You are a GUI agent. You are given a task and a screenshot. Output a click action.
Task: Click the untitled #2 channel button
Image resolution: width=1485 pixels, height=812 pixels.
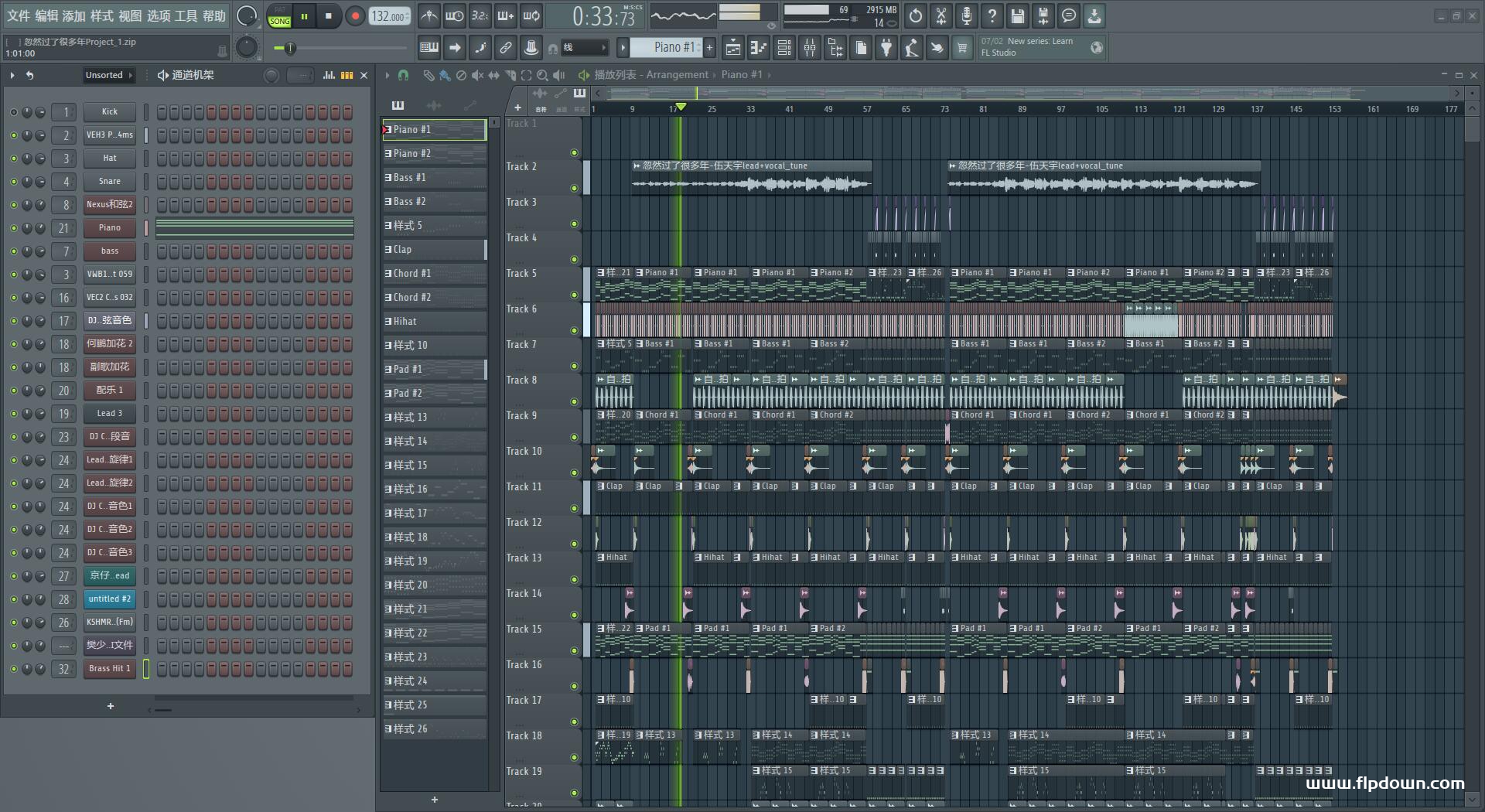click(110, 599)
